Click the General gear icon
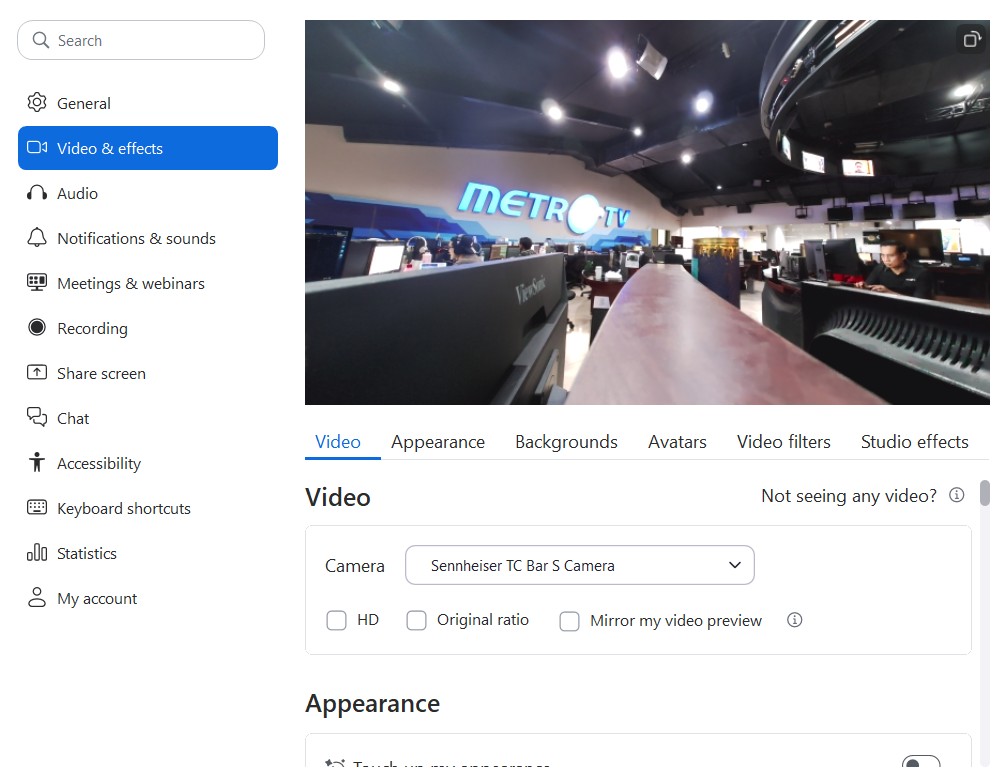 coord(37,103)
